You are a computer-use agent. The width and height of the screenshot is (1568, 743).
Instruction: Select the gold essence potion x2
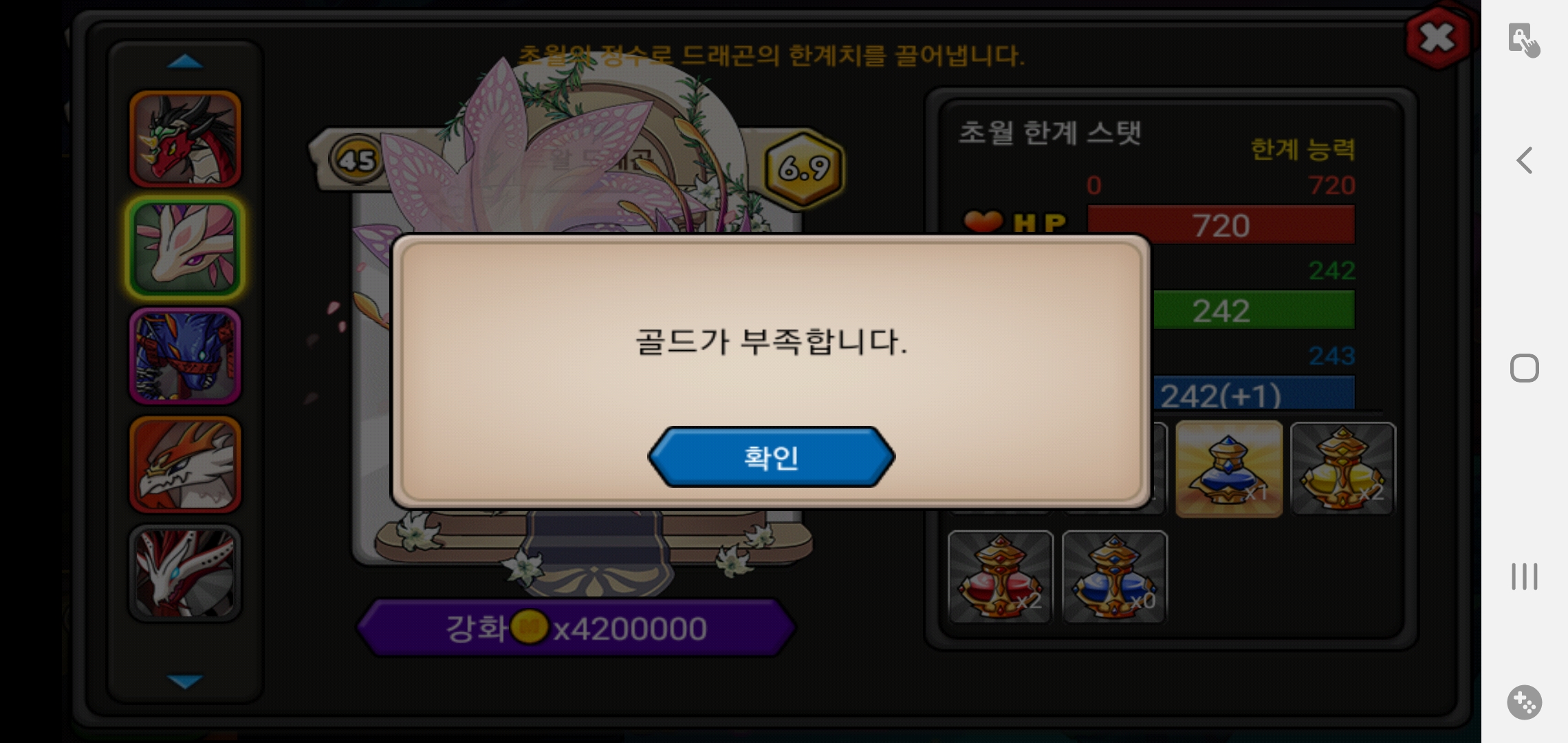tap(1343, 469)
